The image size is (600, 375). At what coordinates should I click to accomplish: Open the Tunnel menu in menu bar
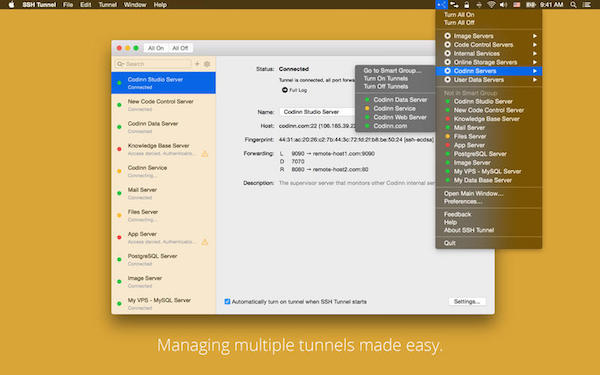click(x=108, y=5)
